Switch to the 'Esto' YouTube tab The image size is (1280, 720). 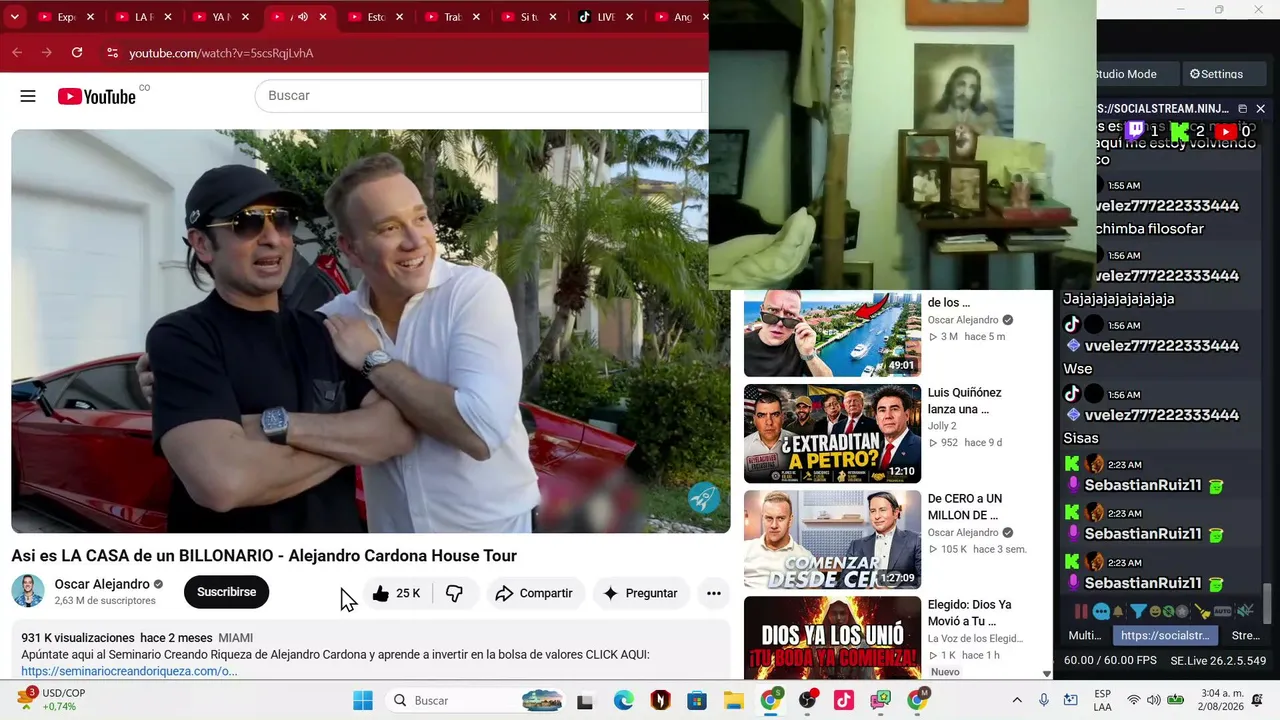click(x=376, y=17)
